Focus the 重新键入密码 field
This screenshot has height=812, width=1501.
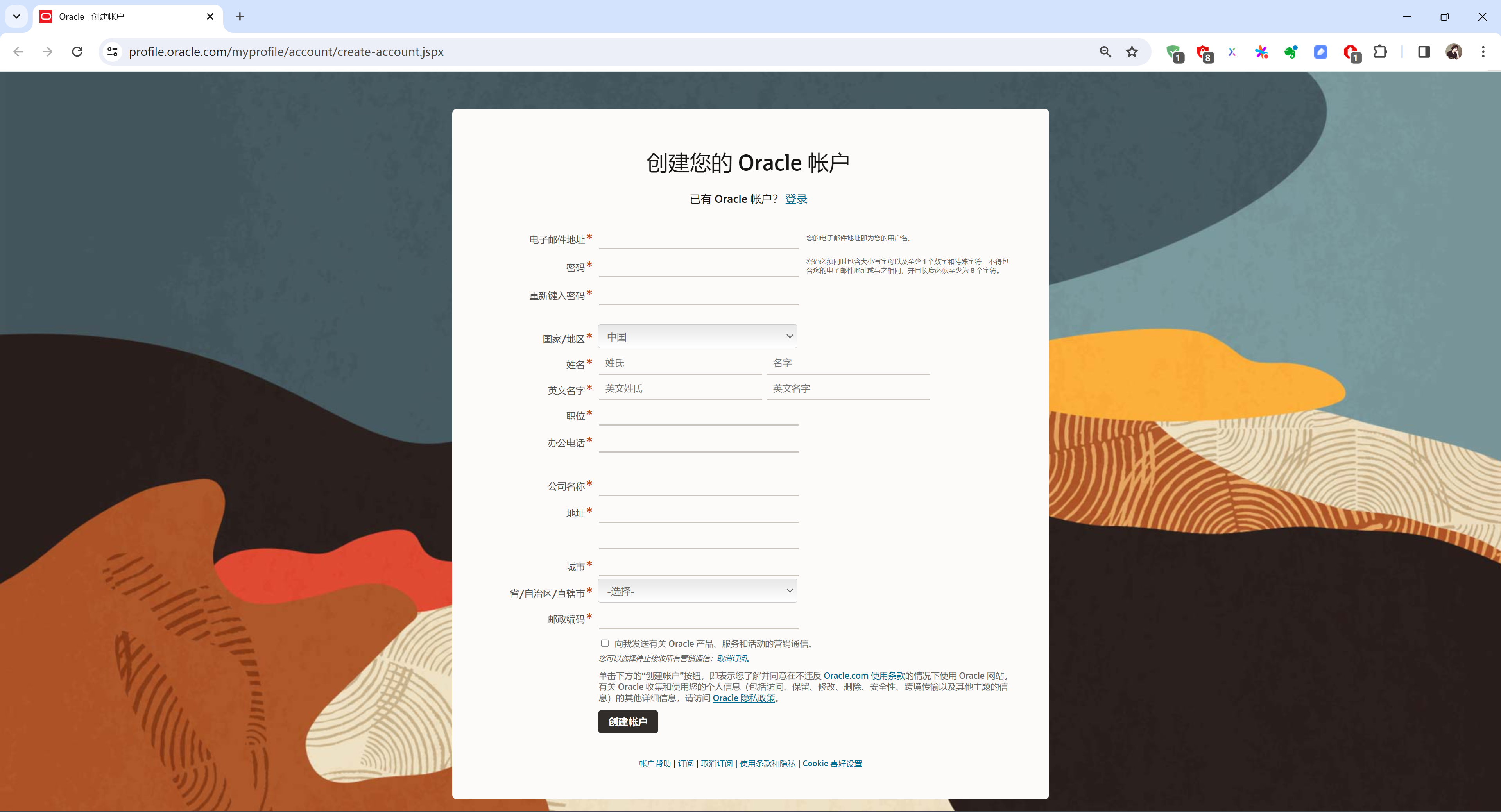coord(698,295)
